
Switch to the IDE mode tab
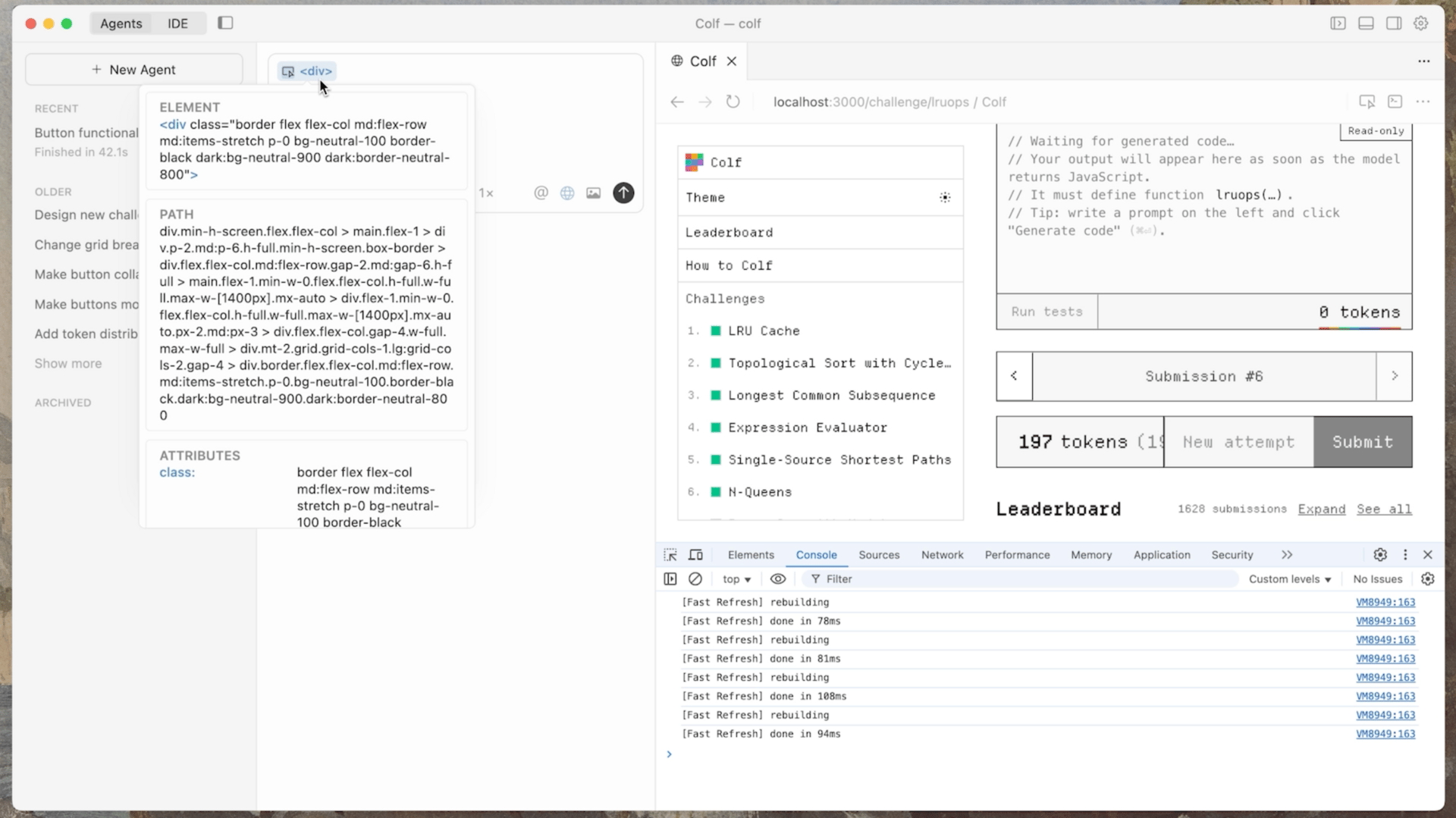click(177, 24)
